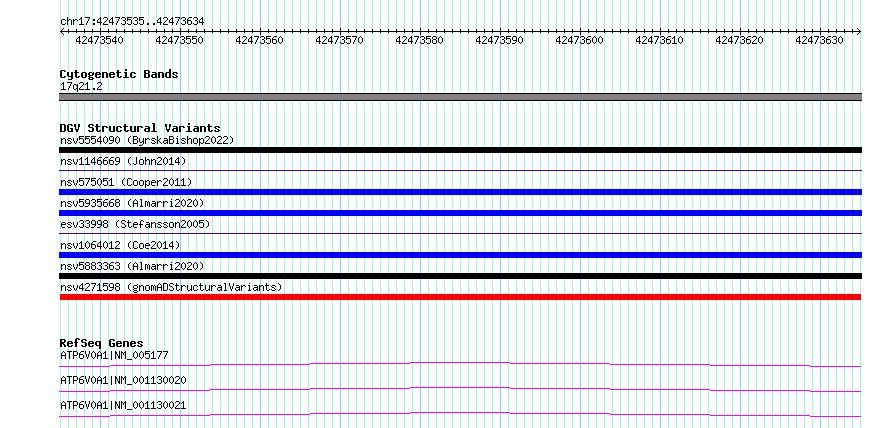
Task: Open variant nsv1146669 (John2014) label
Action: coord(123,161)
